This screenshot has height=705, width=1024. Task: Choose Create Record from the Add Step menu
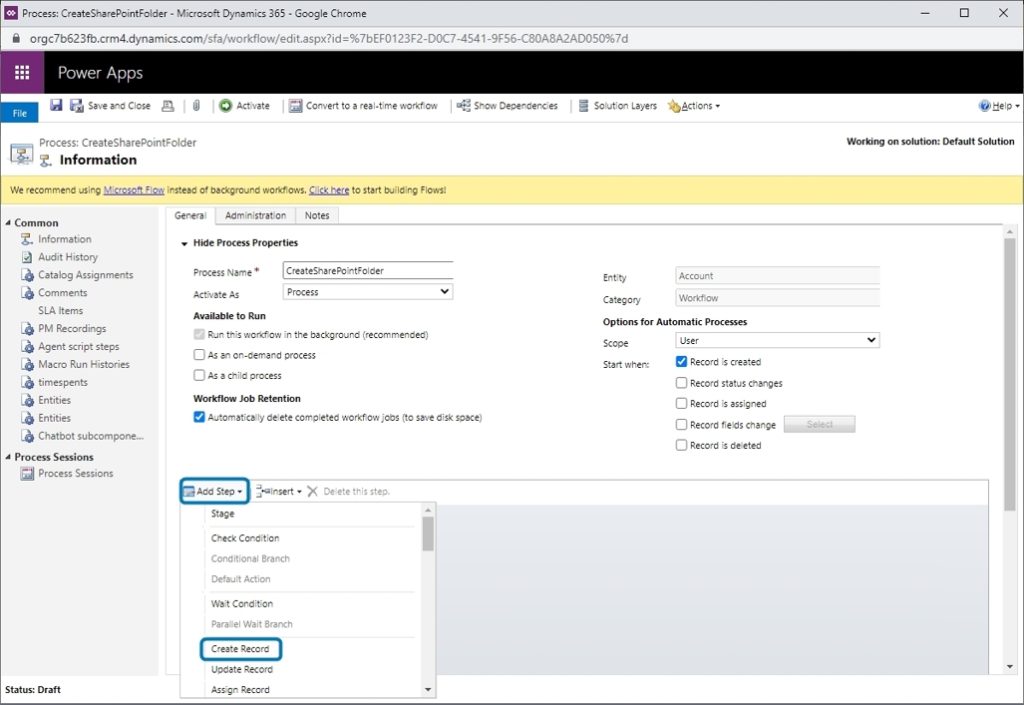(x=242, y=648)
